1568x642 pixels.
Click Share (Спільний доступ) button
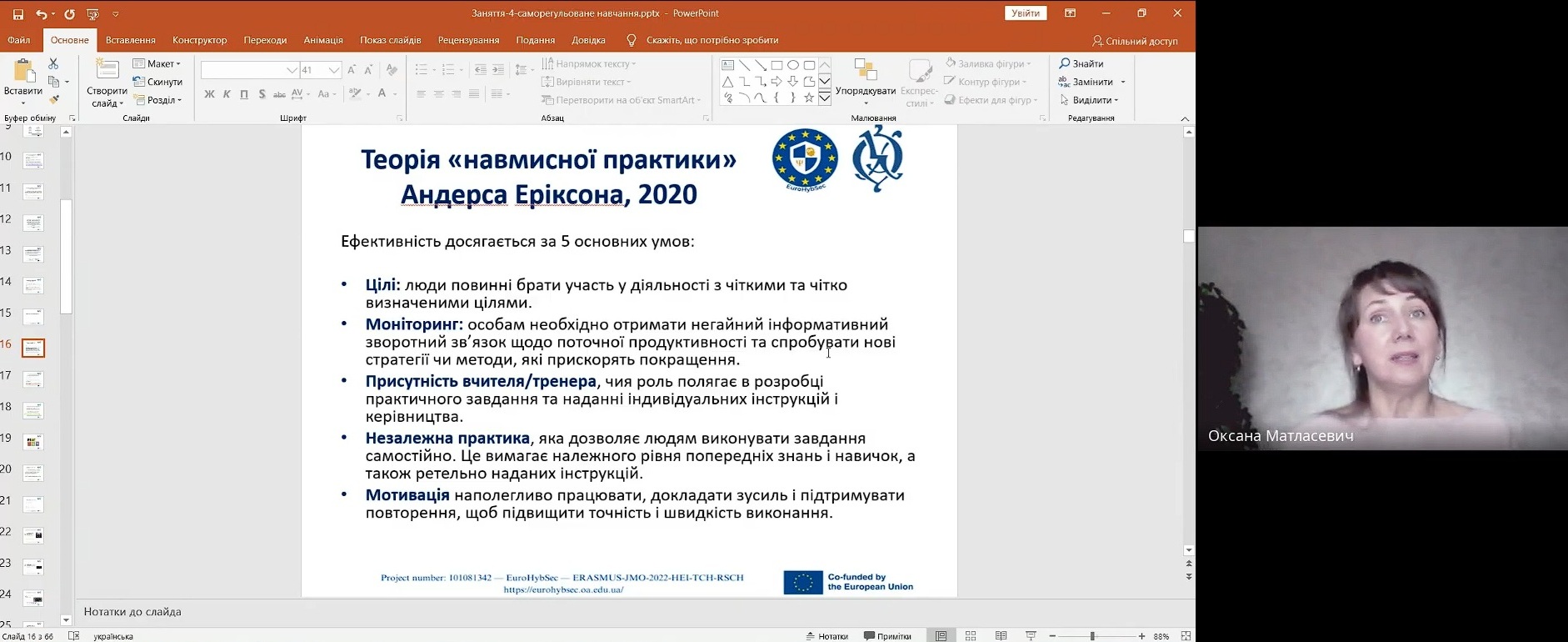coord(1135,41)
